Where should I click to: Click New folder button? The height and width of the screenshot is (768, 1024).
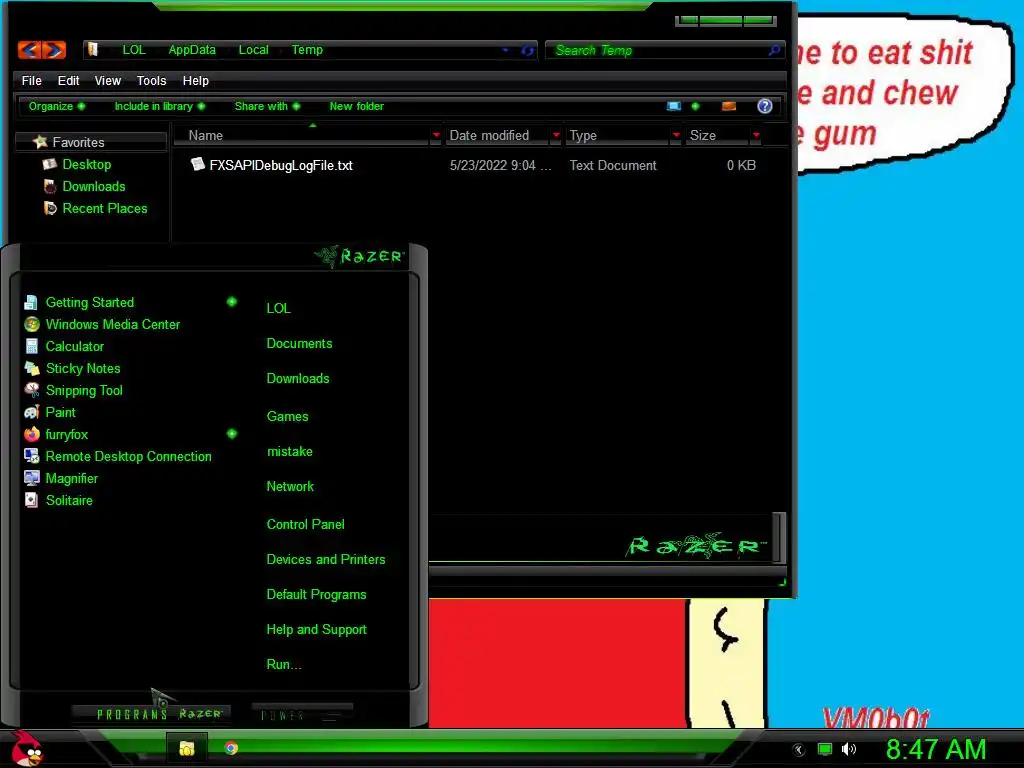click(357, 106)
